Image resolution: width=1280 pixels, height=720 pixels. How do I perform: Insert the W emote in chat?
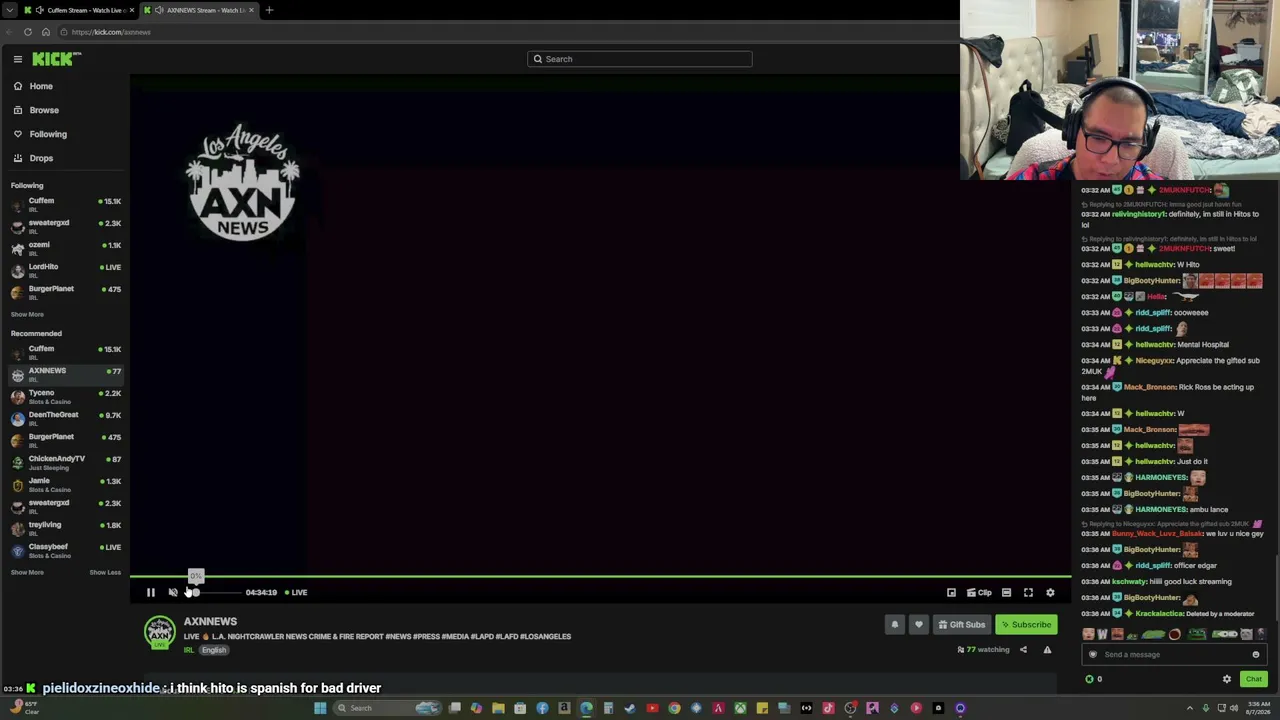pos(1102,634)
